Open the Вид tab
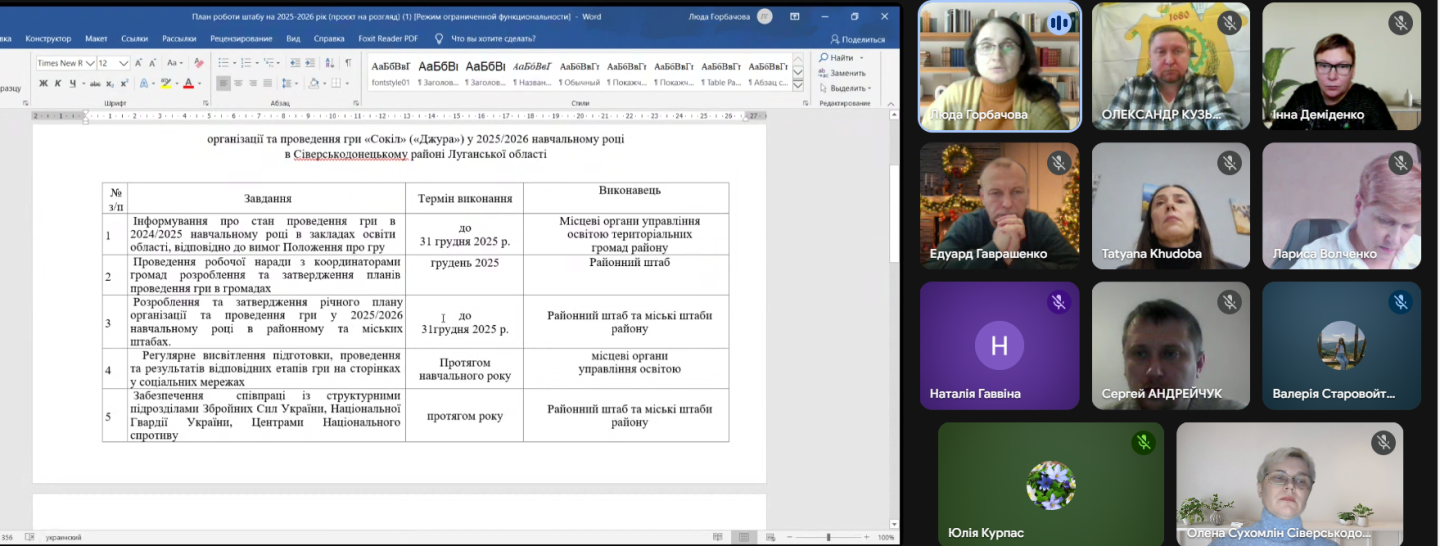This screenshot has height=546, width=1440. pyautogui.click(x=293, y=39)
